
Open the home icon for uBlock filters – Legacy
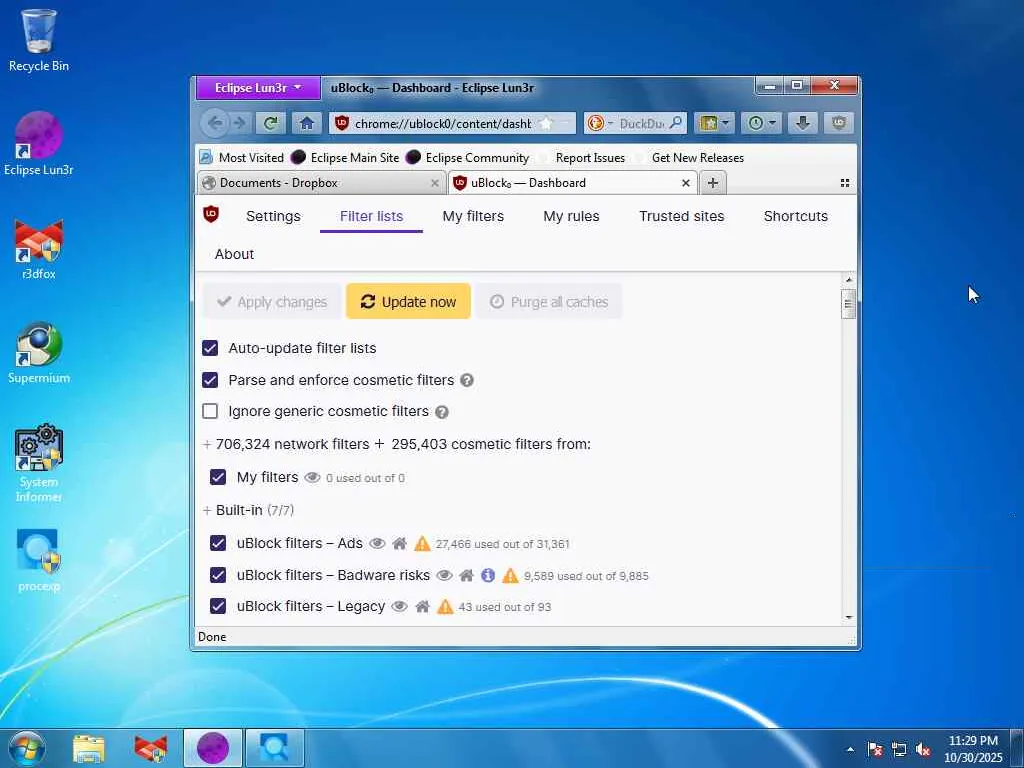(x=423, y=607)
